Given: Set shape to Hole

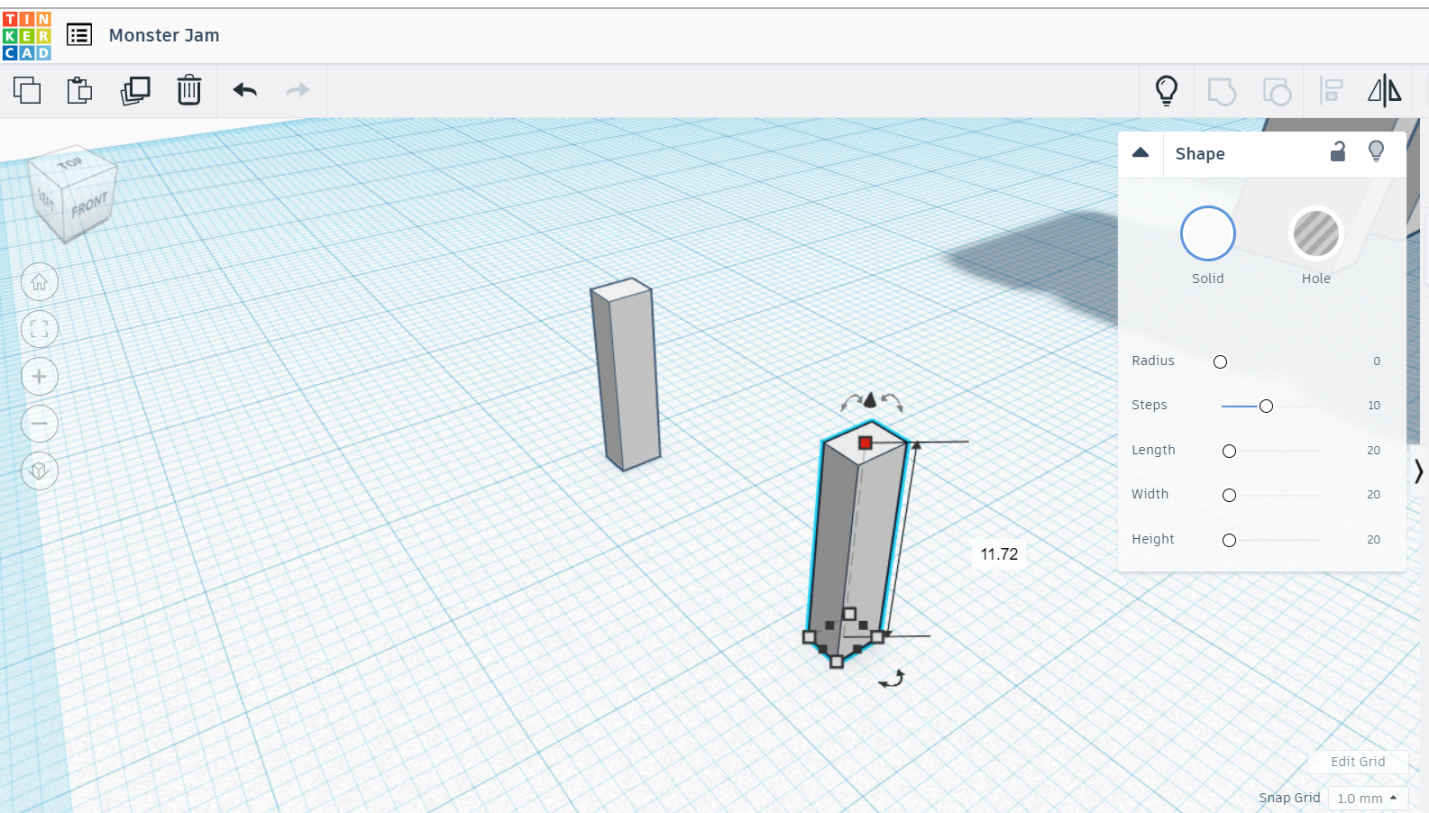Looking at the screenshot, I should (x=1316, y=234).
